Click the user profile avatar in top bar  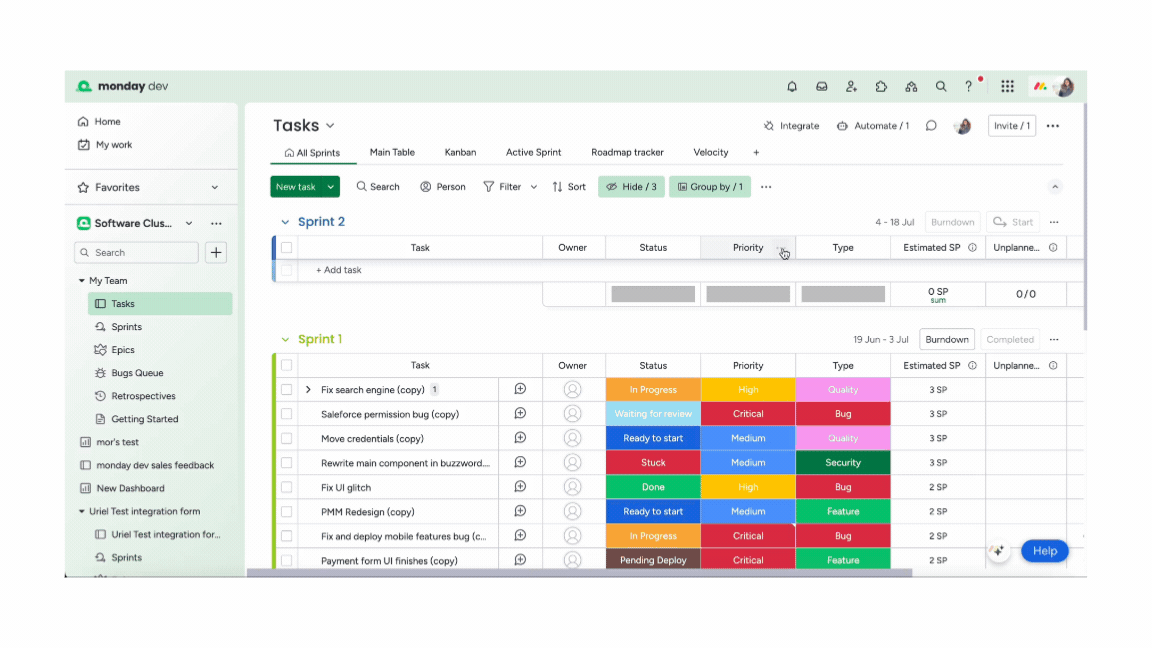click(x=1064, y=87)
